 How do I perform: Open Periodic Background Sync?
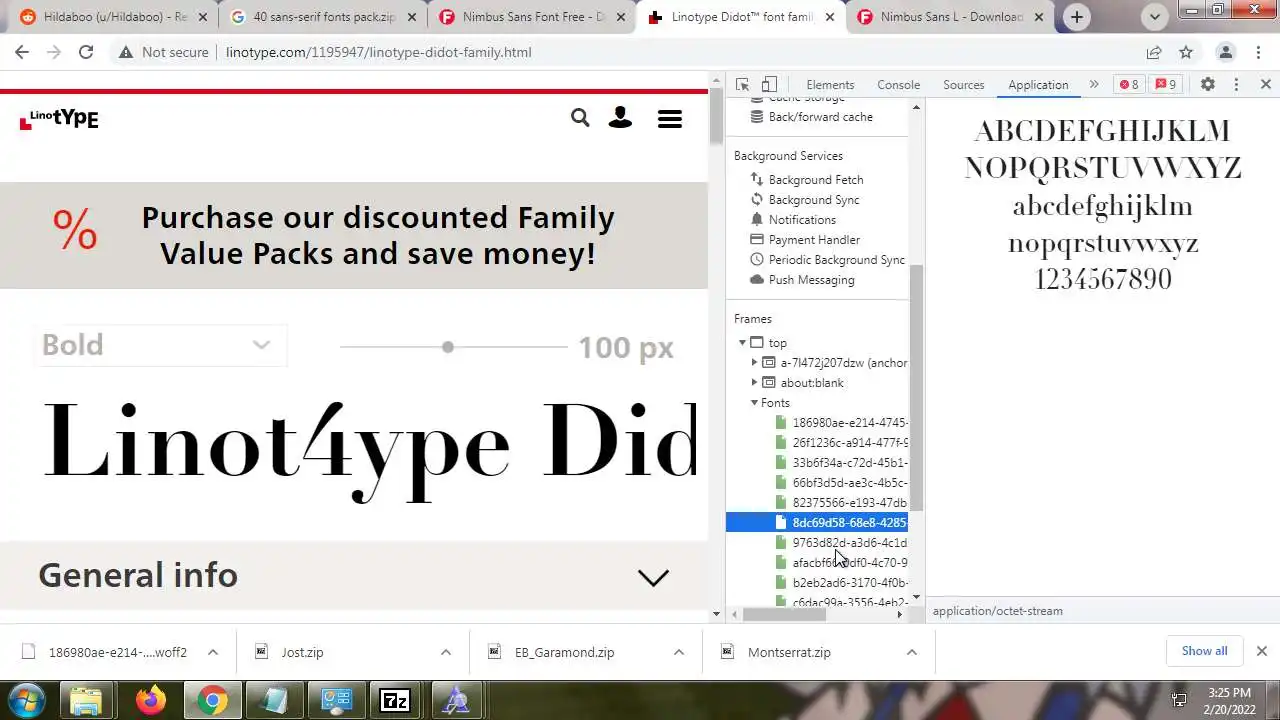836,260
